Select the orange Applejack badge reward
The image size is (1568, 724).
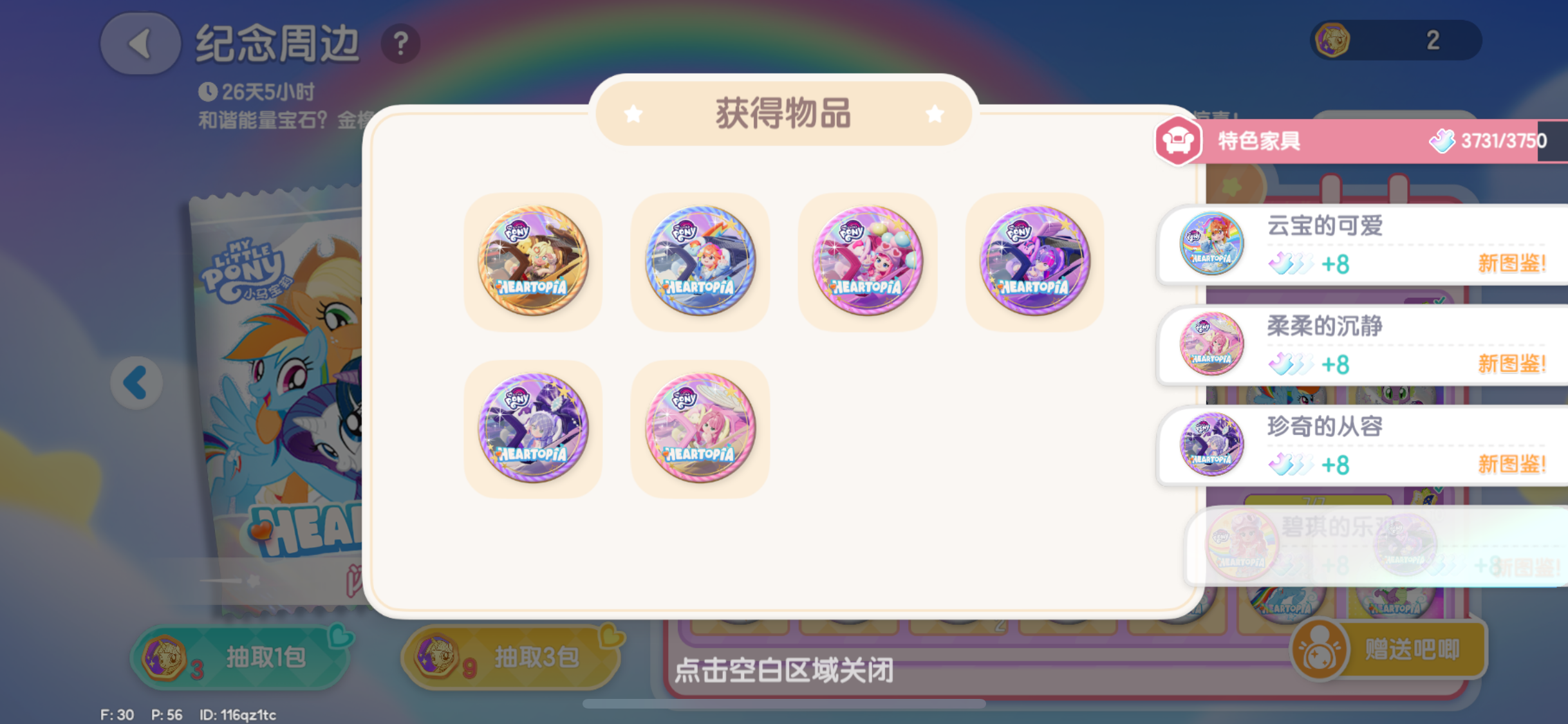tap(533, 261)
